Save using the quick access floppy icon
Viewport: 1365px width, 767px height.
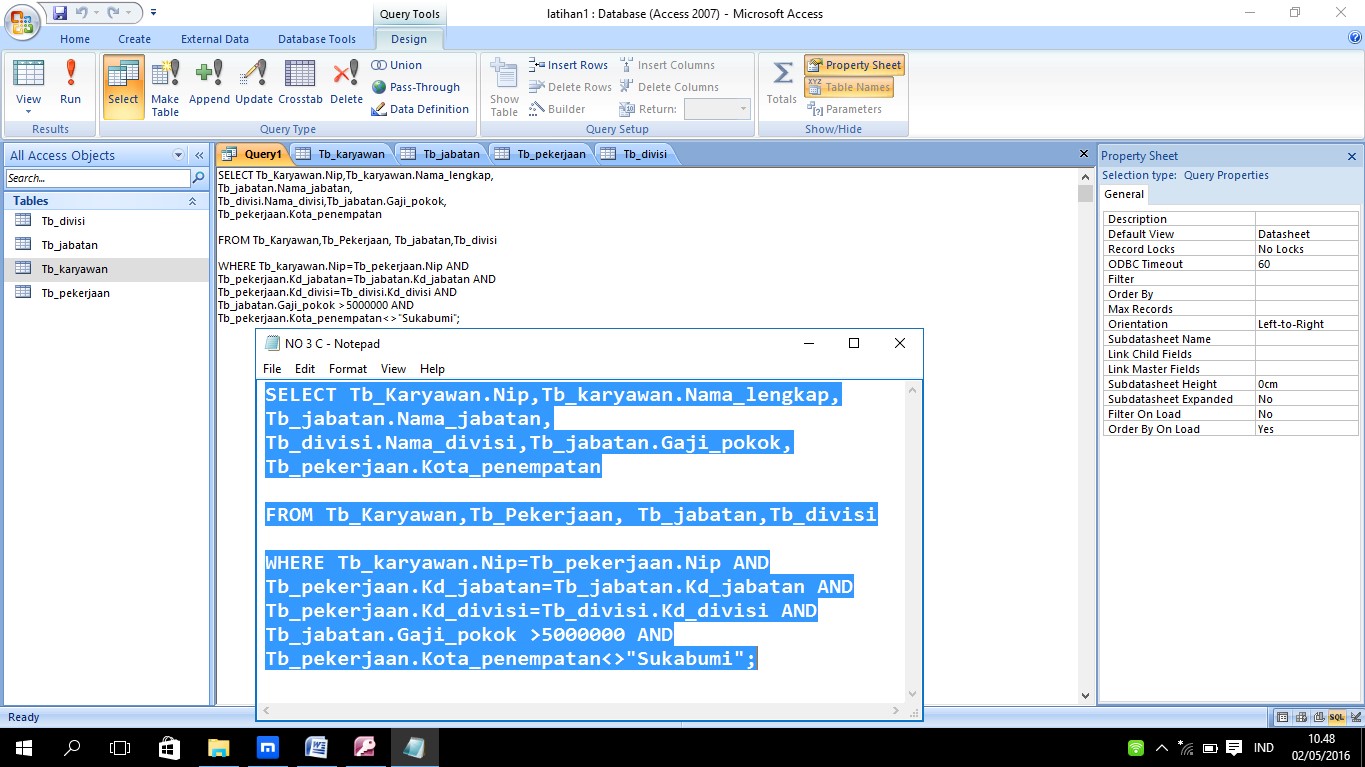pyautogui.click(x=60, y=13)
